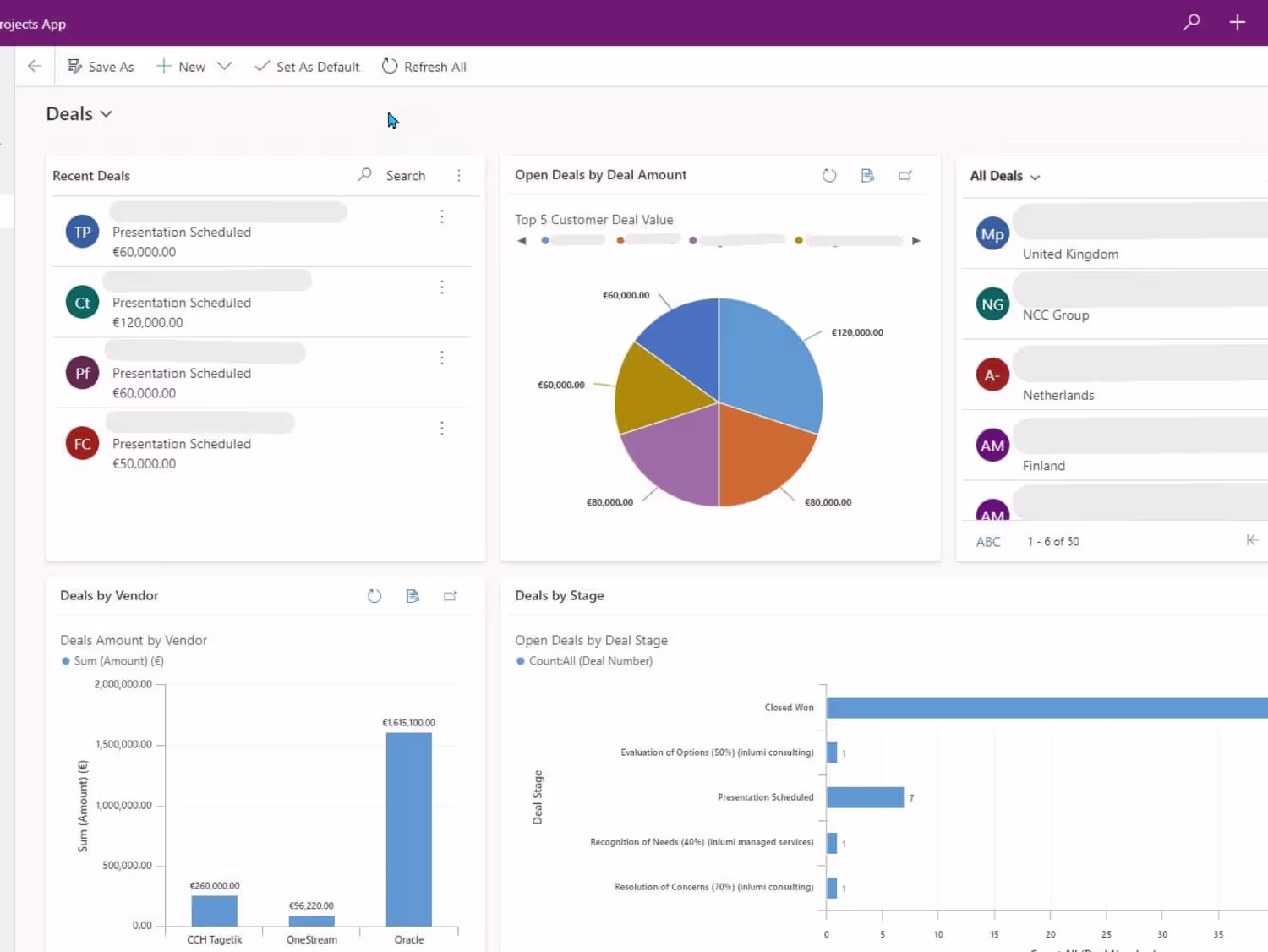Click Save As in the command bar

point(101,67)
